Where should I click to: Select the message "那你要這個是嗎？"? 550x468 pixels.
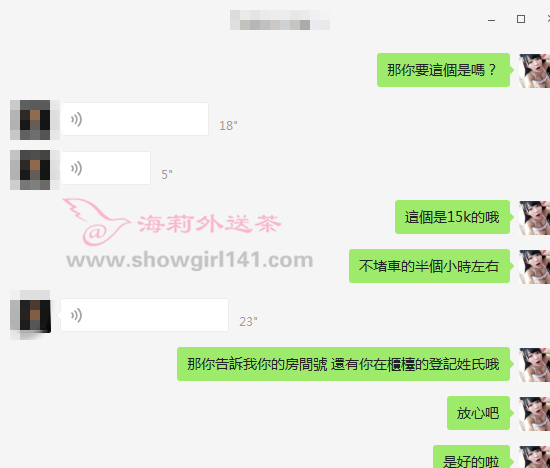point(443,70)
